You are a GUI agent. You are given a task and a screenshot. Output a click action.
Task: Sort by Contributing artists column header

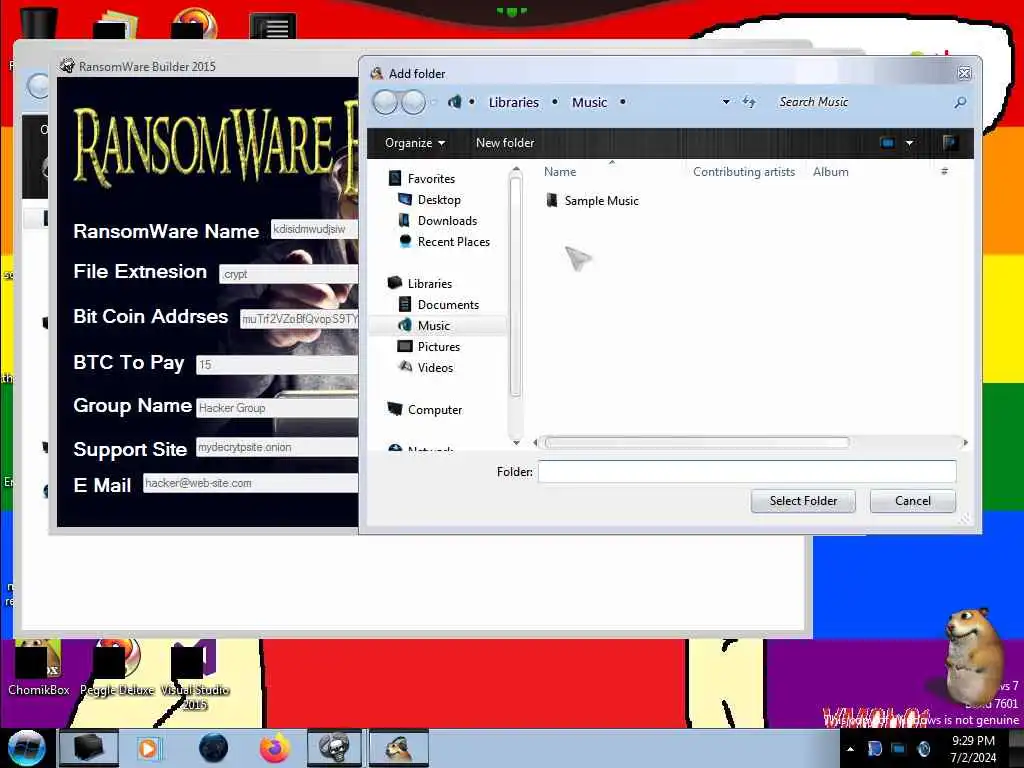(744, 172)
